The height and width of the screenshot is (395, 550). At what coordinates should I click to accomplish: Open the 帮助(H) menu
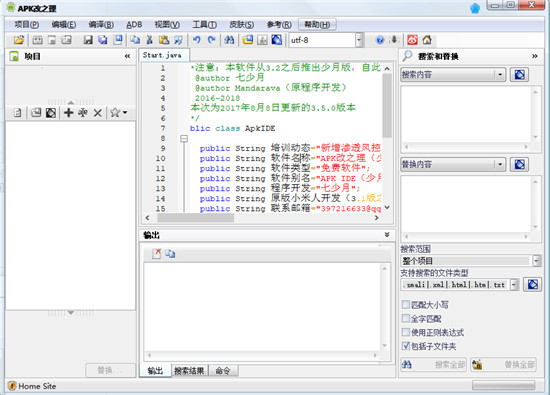click(317, 25)
